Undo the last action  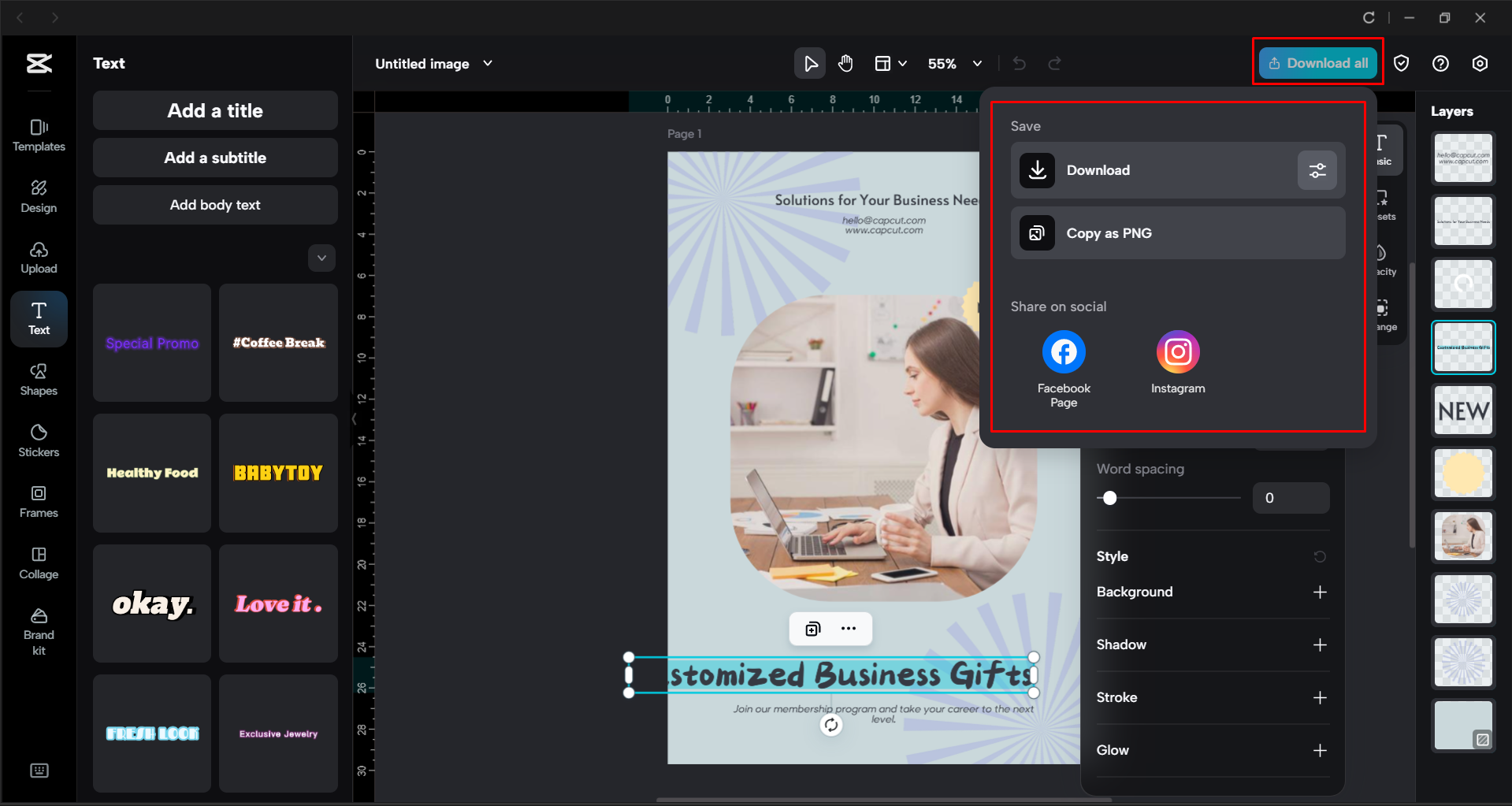[x=1020, y=63]
